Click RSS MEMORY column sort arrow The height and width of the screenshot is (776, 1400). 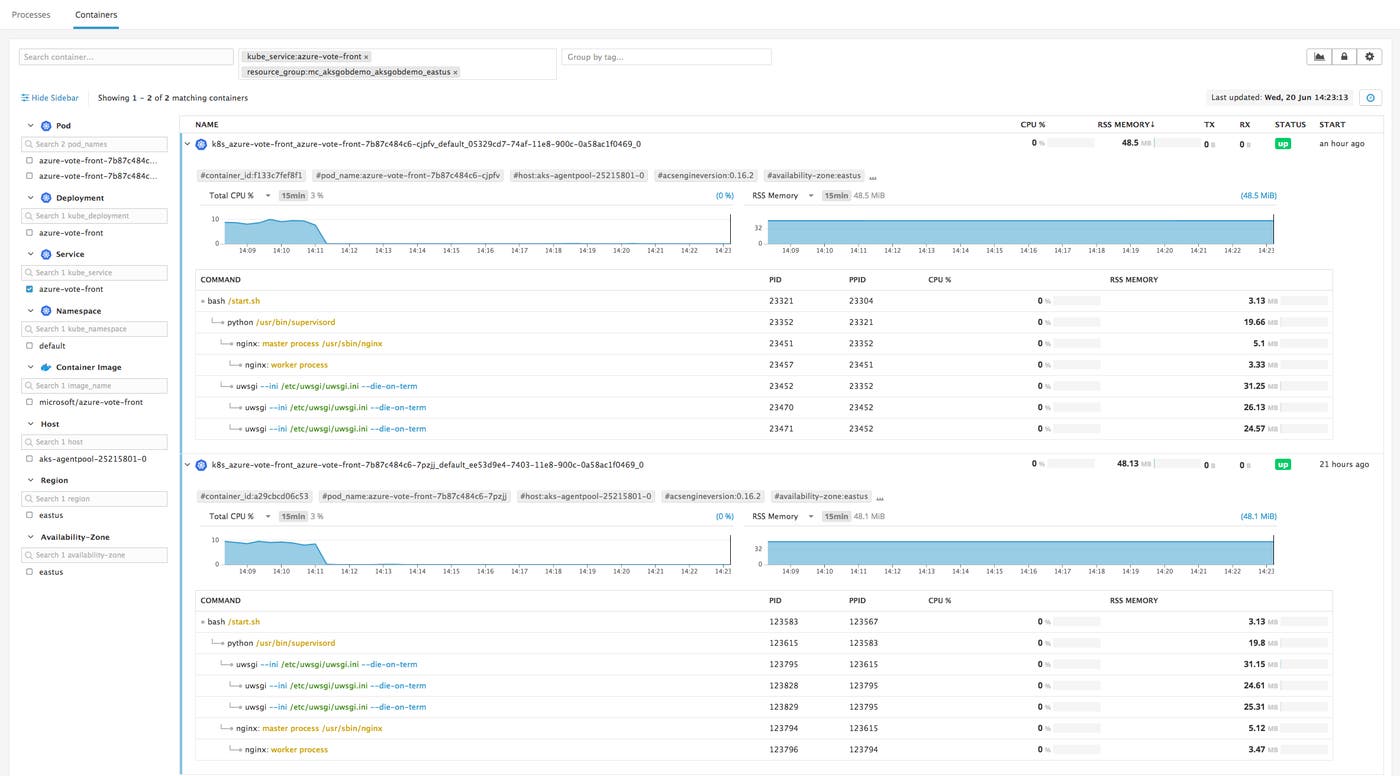click(1153, 125)
